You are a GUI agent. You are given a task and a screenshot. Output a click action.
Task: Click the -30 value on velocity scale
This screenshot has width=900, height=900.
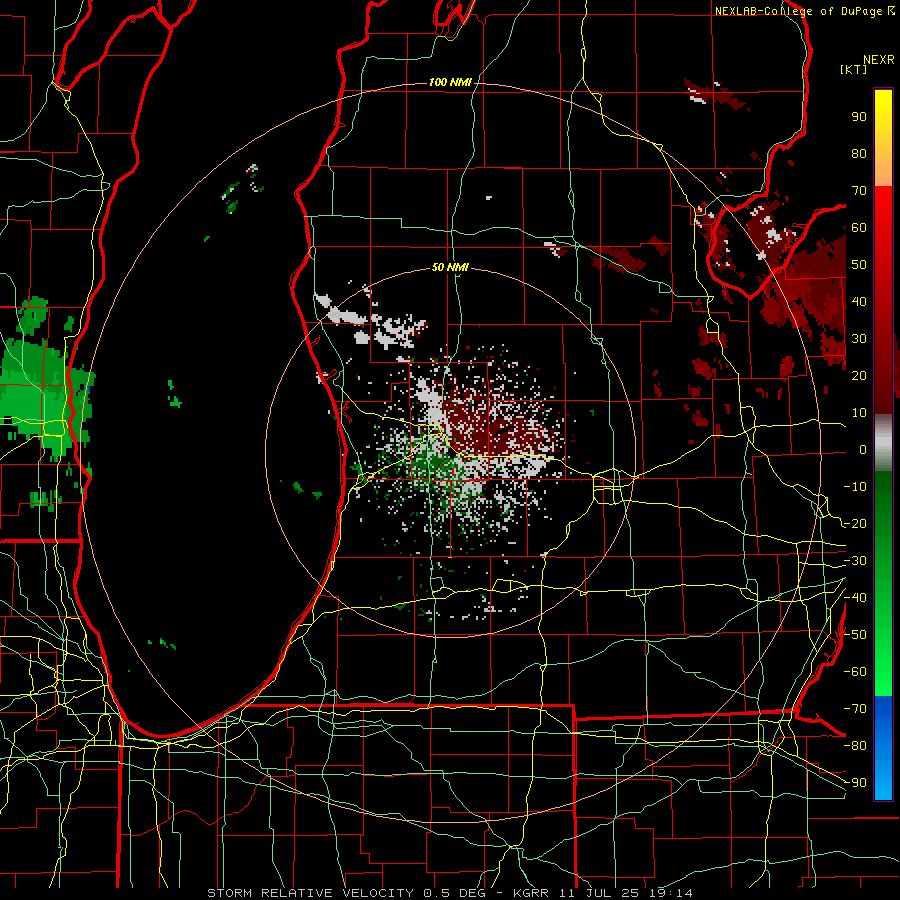click(x=855, y=561)
